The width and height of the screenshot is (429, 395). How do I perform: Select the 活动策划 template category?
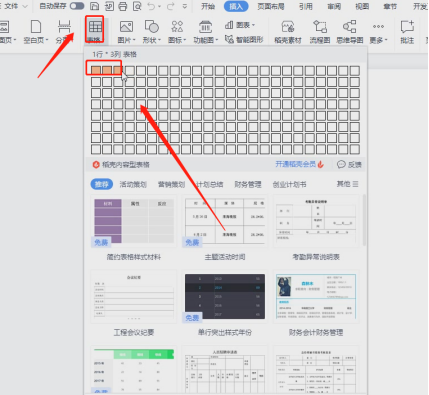tap(133, 184)
